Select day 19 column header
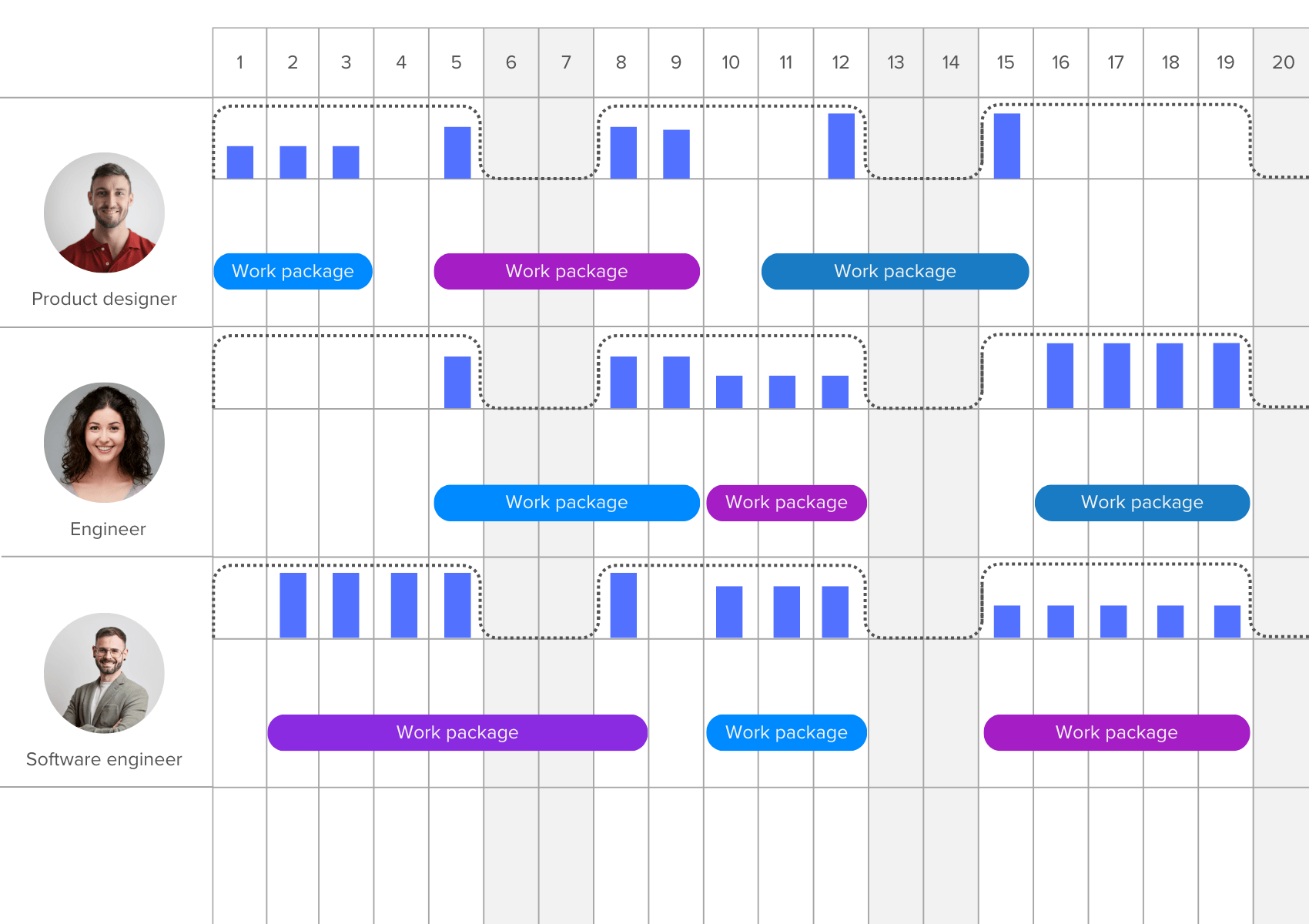Viewport: 1309px width, 924px height. click(1225, 62)
